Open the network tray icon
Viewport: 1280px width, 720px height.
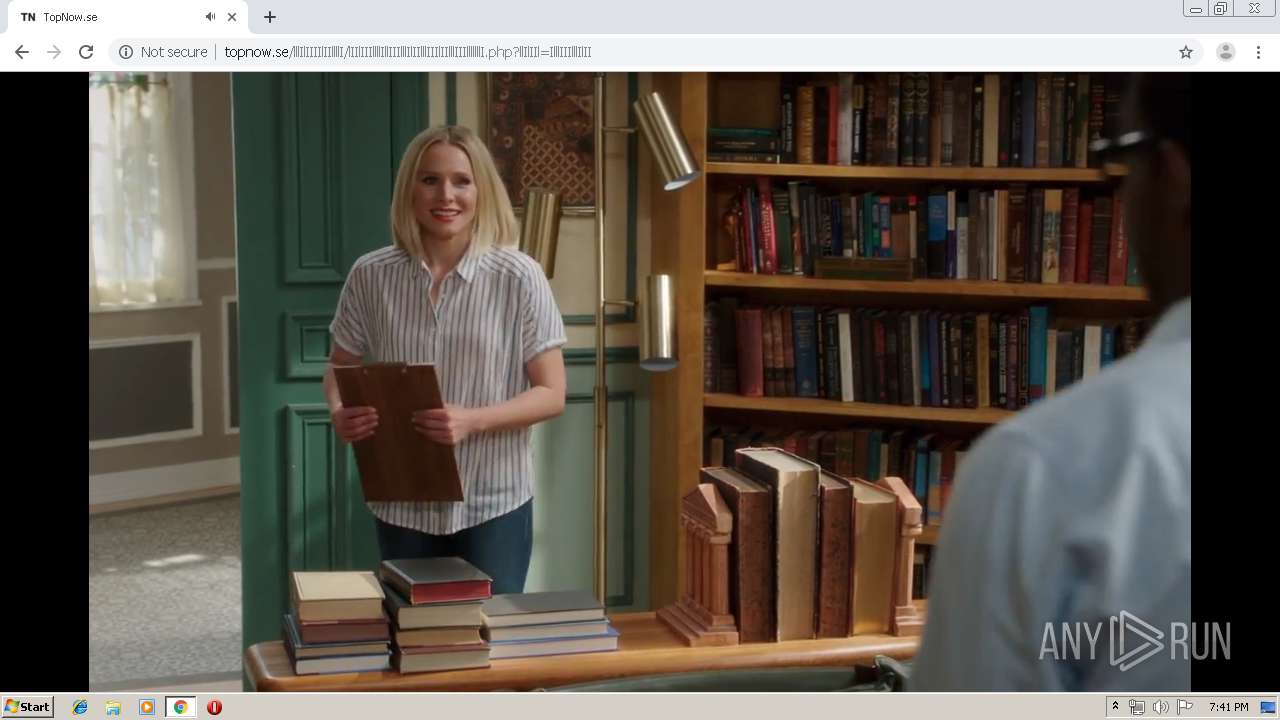pos(1137,707)
